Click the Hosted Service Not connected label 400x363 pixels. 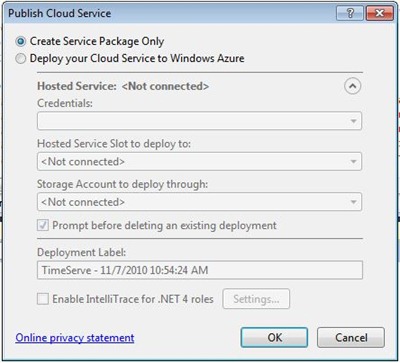(165, 86)
